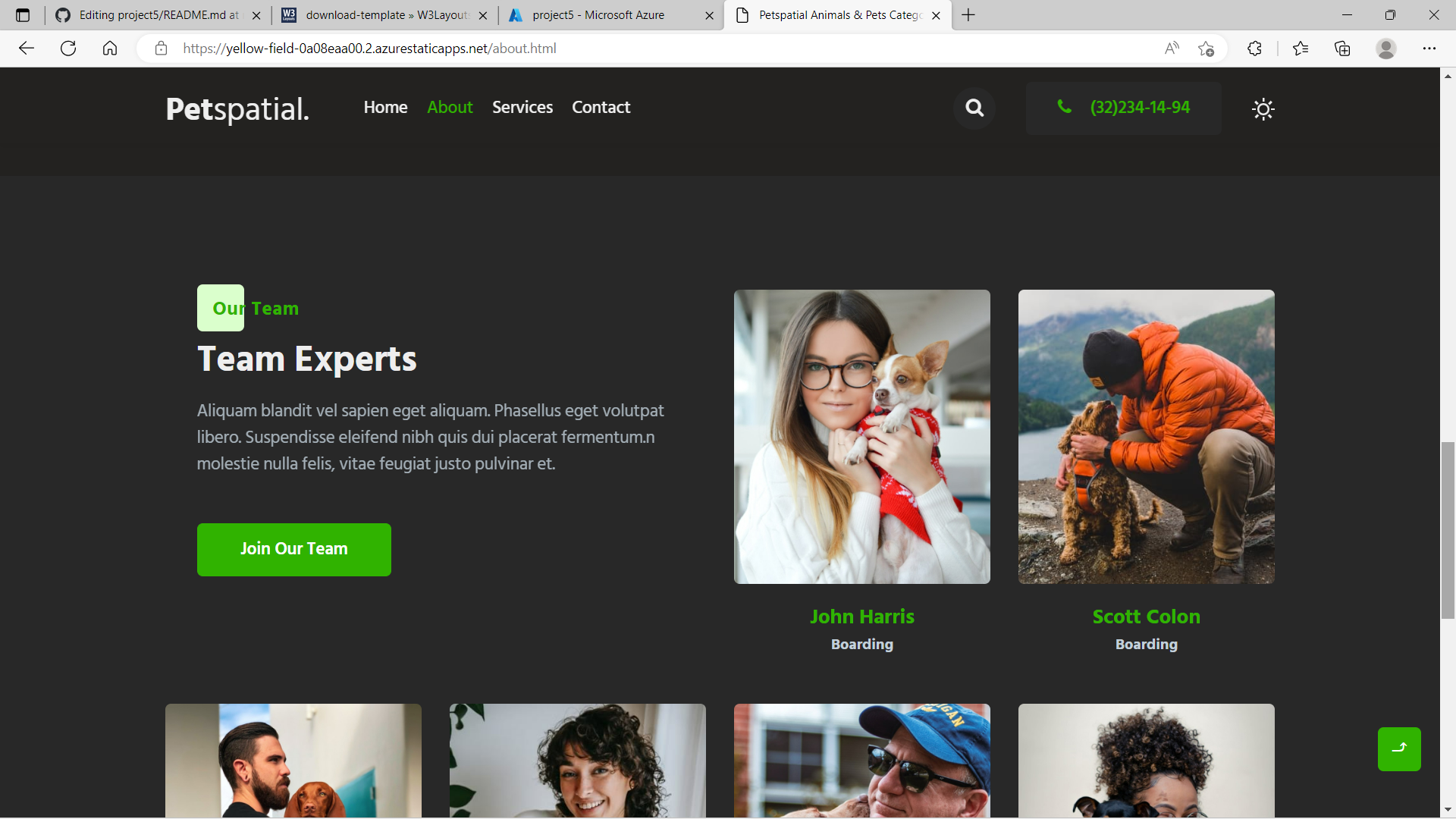Open browser extensions puzzle icon
The image size is (1456, 819).
1254,49
